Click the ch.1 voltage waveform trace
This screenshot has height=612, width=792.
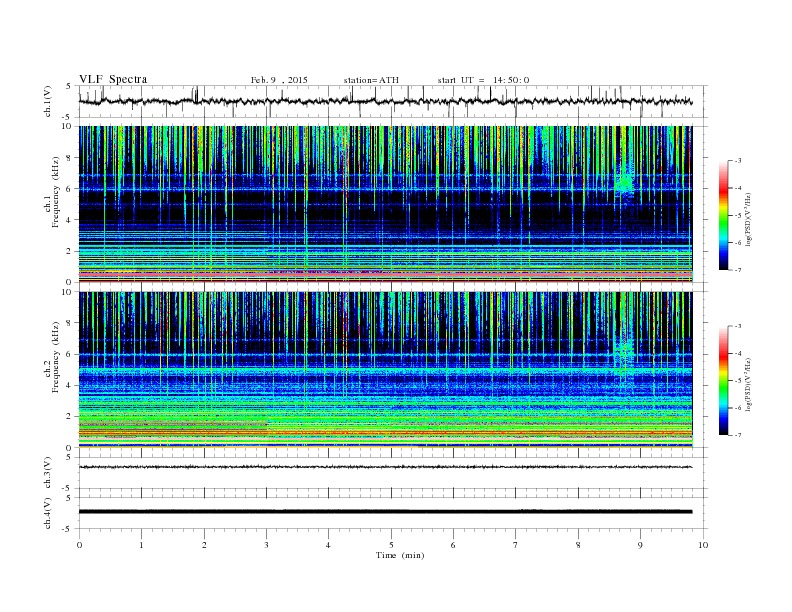(385, 101)
